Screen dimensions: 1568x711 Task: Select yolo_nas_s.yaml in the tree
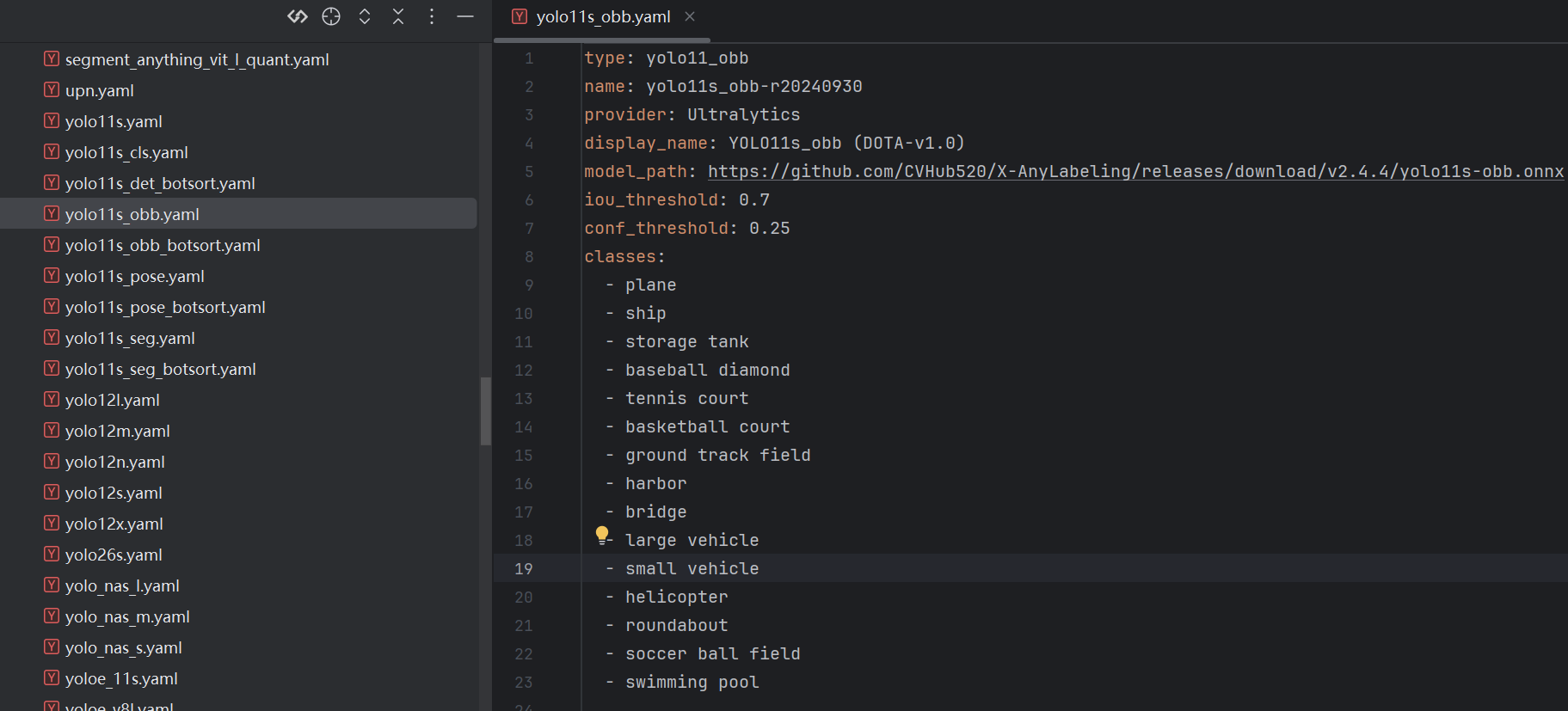pyautogui.click(x=124, y=647)
